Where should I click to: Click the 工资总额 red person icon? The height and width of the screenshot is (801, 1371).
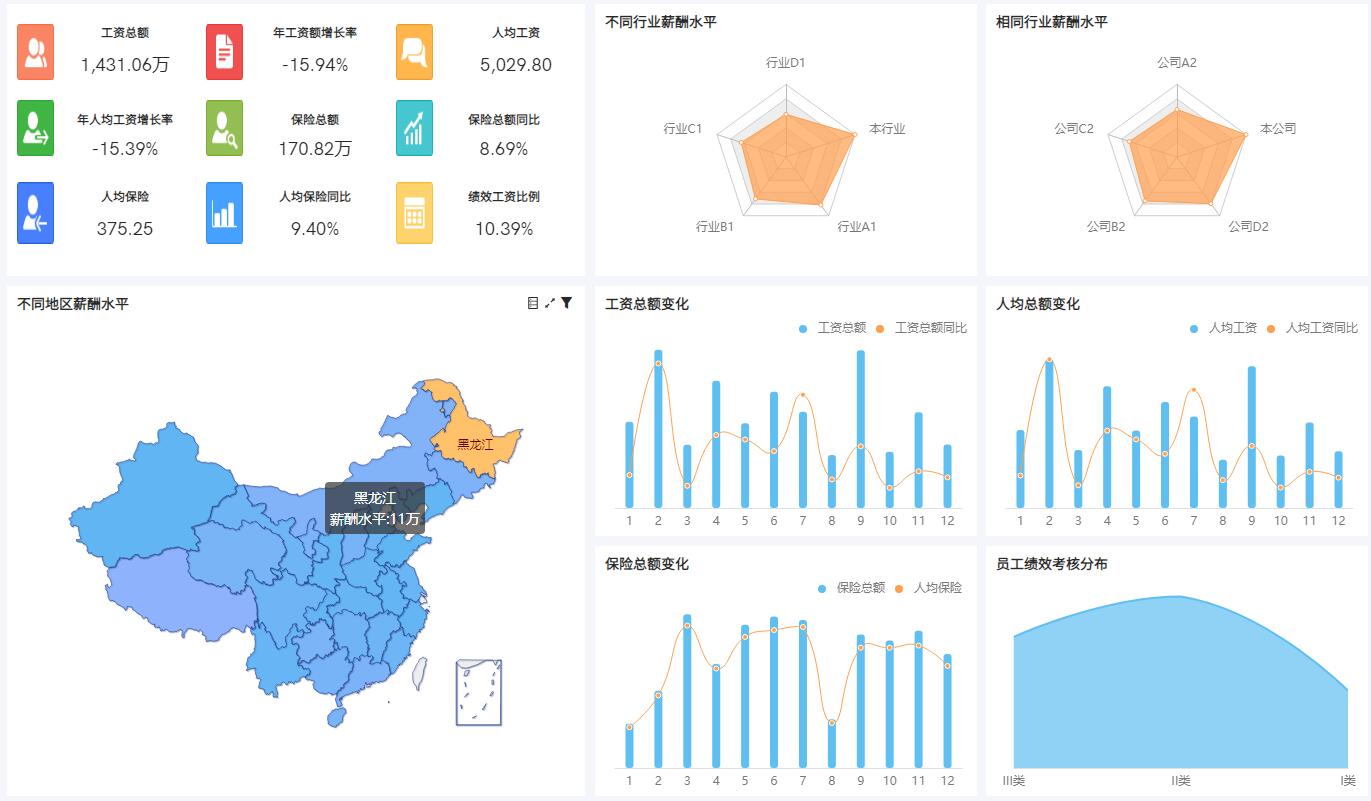34,51
